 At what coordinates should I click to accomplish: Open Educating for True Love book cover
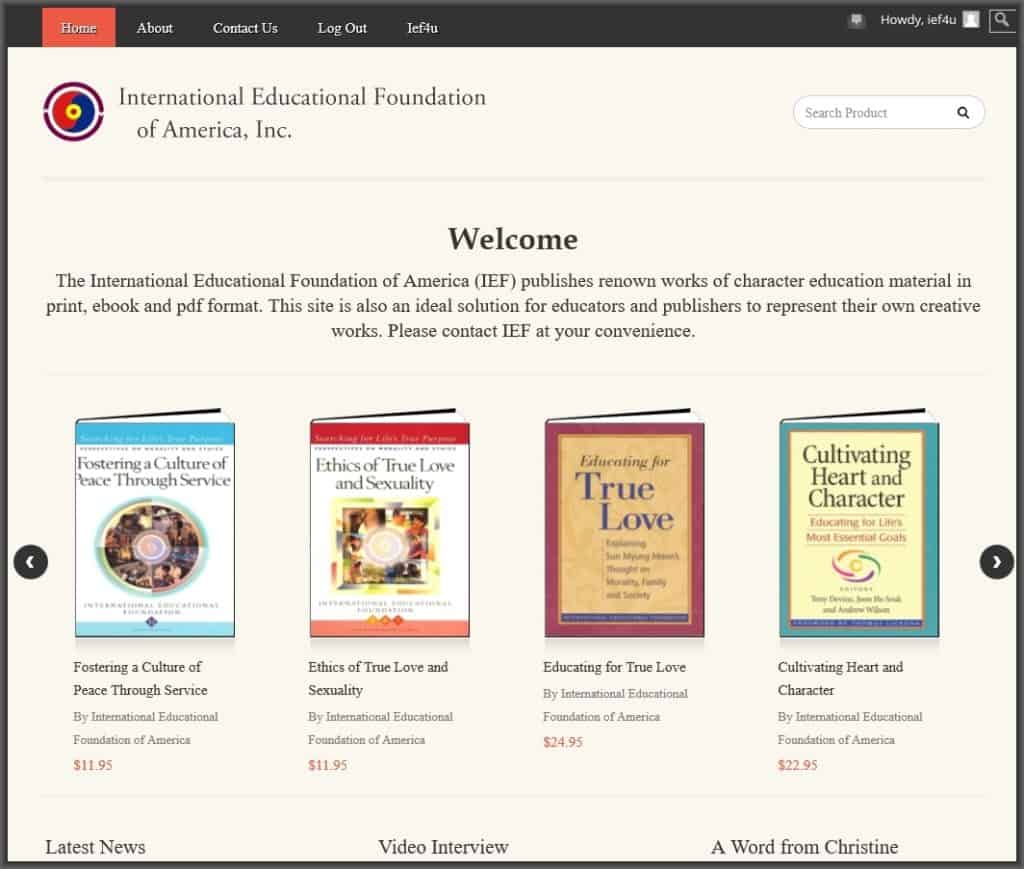point(624,524)
